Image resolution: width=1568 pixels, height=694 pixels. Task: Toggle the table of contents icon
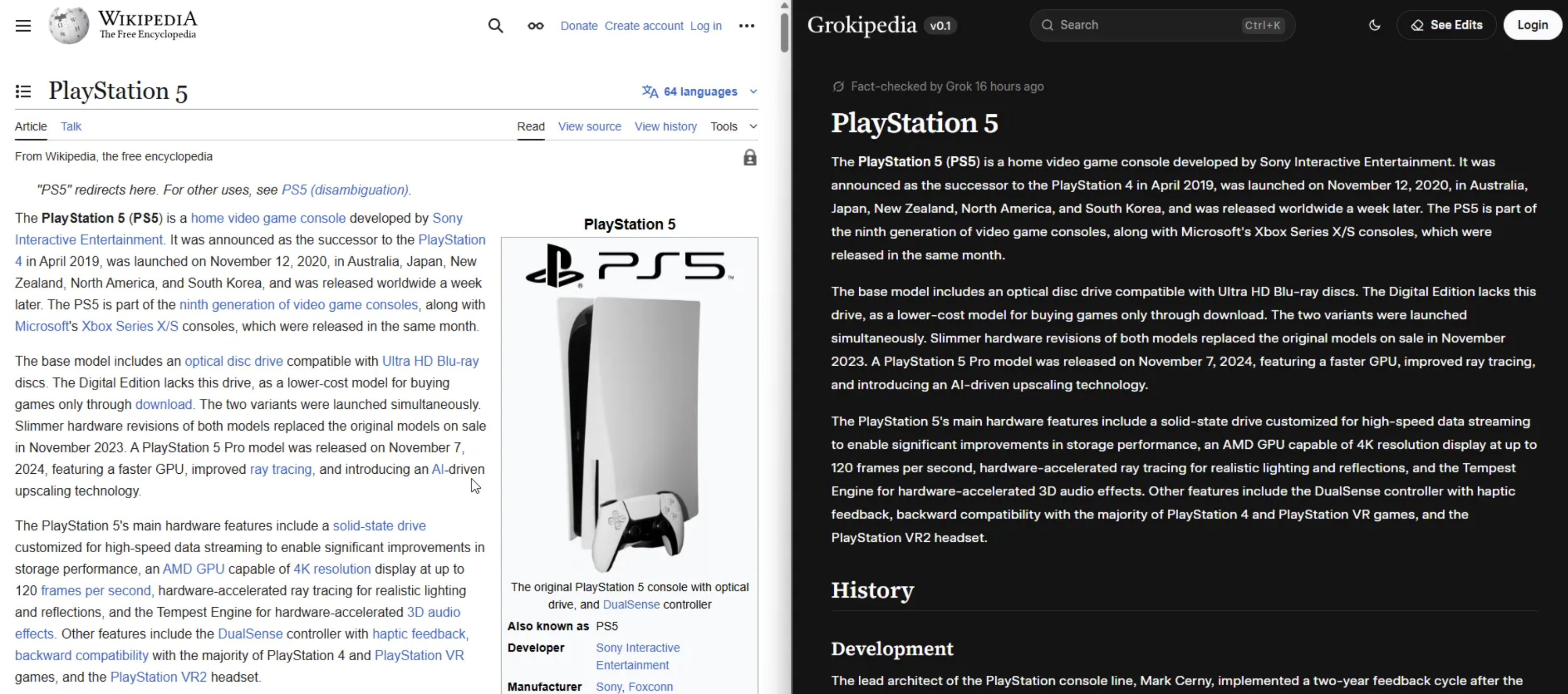pyautogui.click(x=23, y=91)
